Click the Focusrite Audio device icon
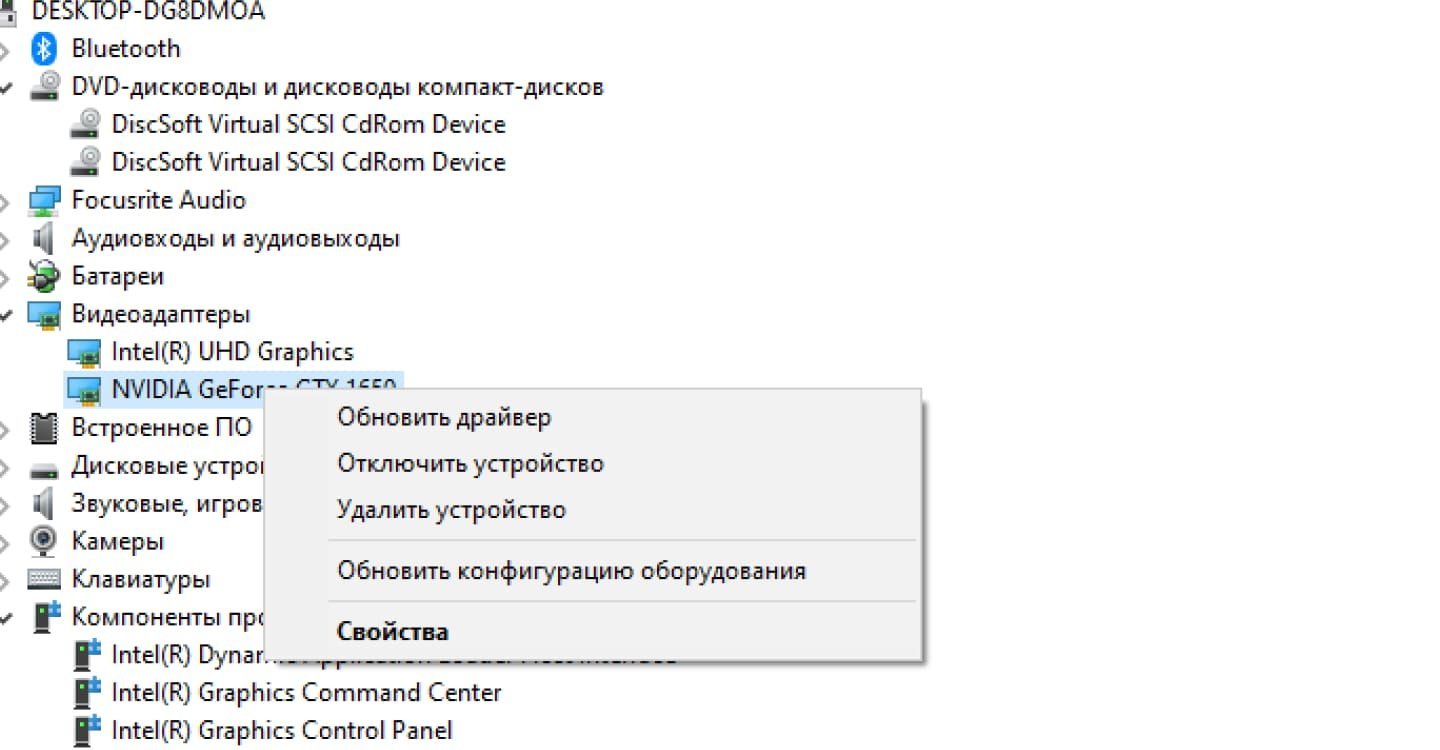Viewport: 1440px width, 750px height. (44, 201)
